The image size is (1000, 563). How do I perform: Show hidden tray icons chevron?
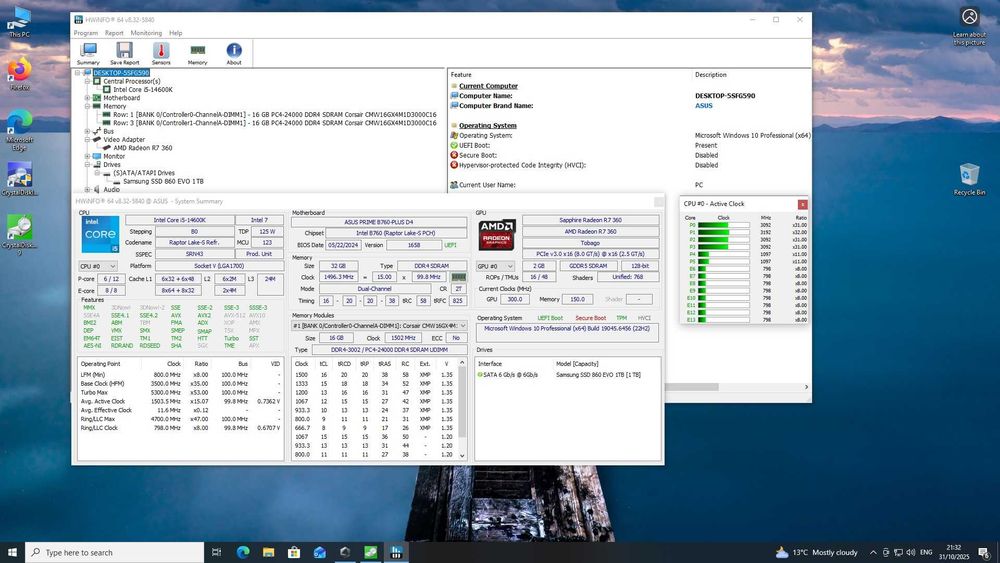pyautogui.click(x=873, y=552)
